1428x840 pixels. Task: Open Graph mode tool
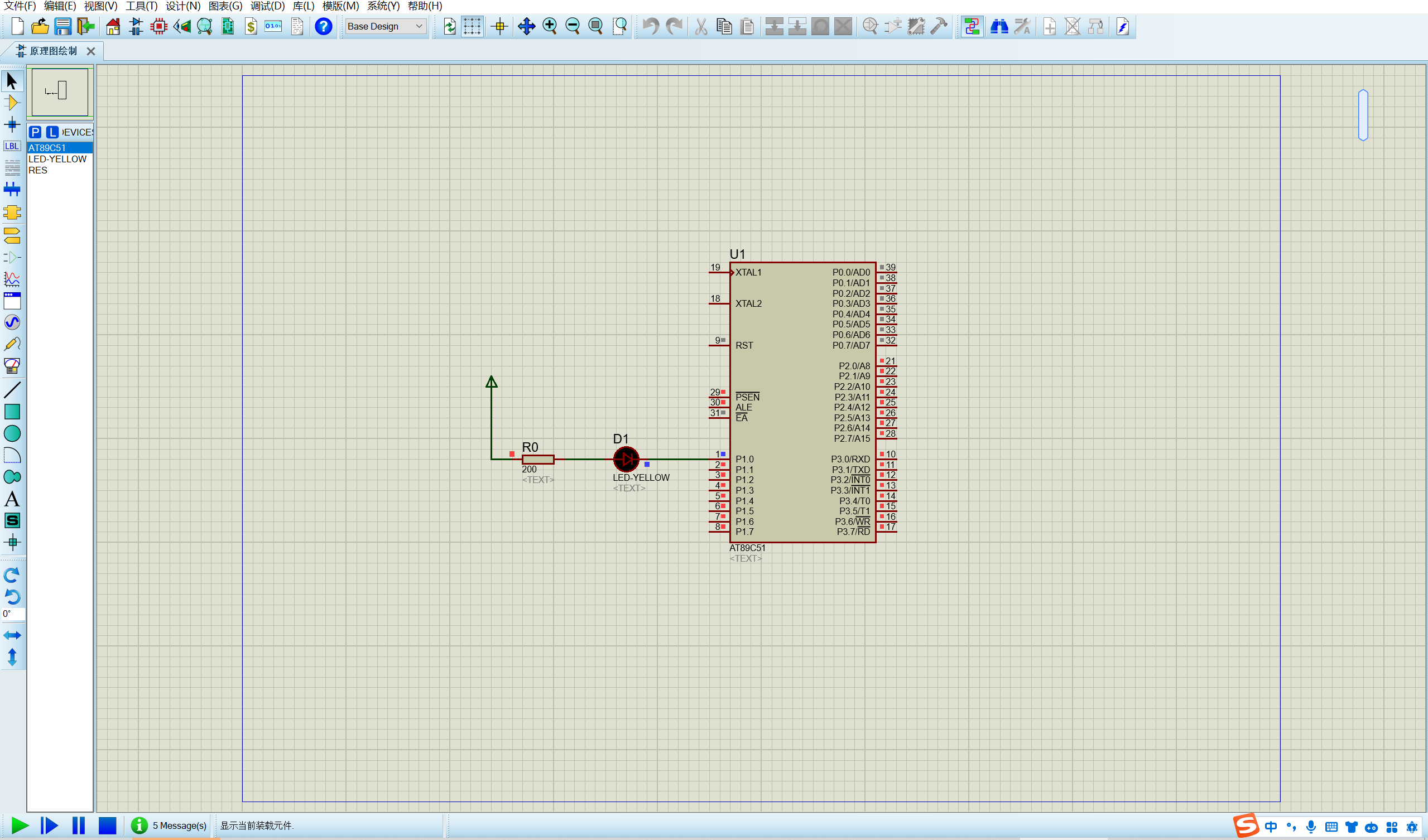(12, 279)
